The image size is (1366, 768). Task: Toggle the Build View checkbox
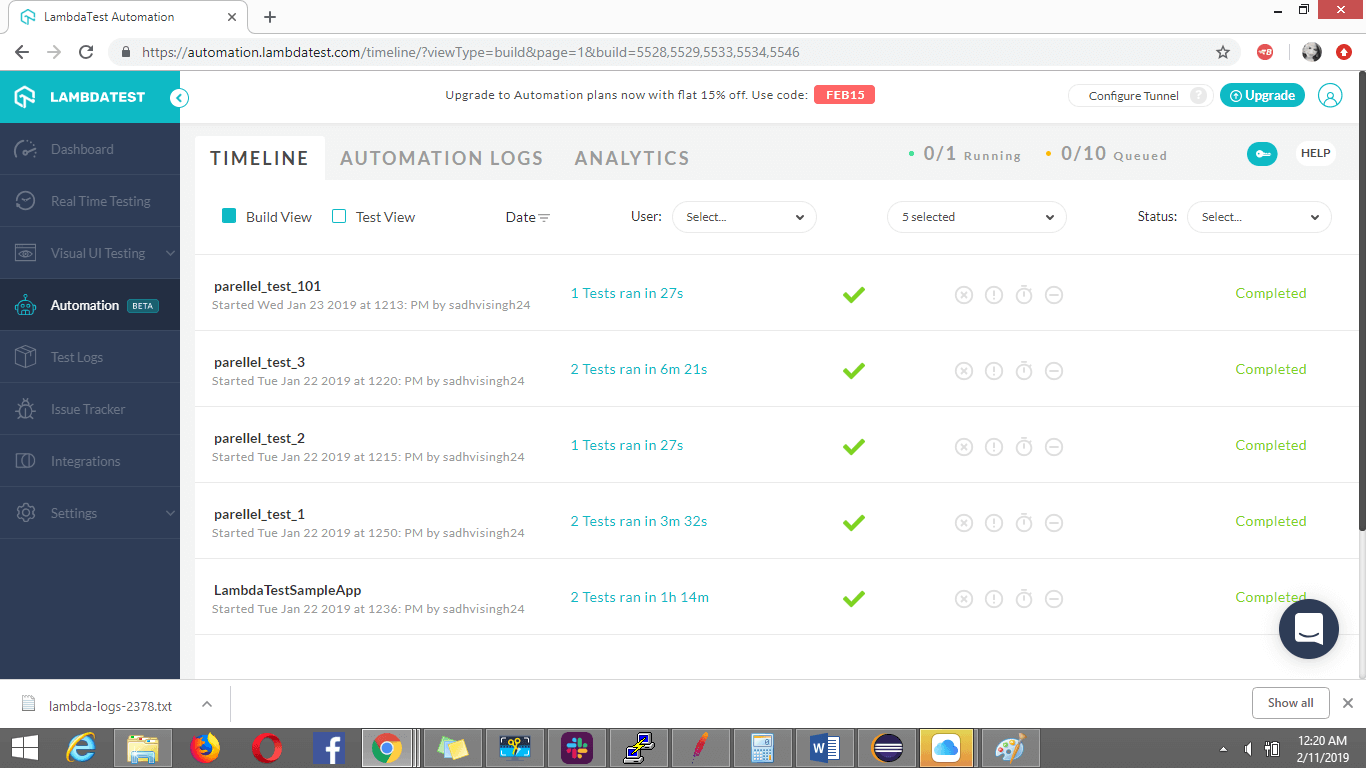tap(229, 216)
